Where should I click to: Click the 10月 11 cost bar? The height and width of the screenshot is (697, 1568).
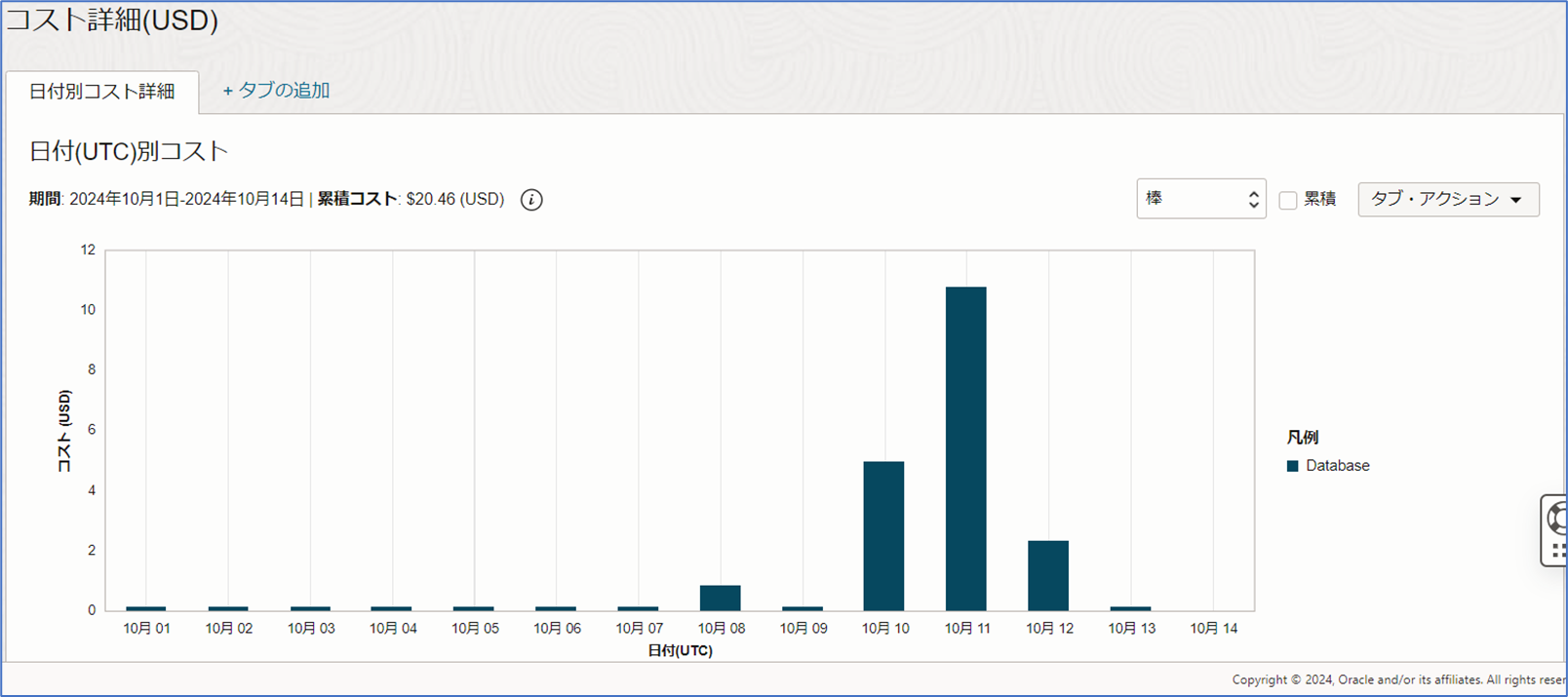[966, 448]
